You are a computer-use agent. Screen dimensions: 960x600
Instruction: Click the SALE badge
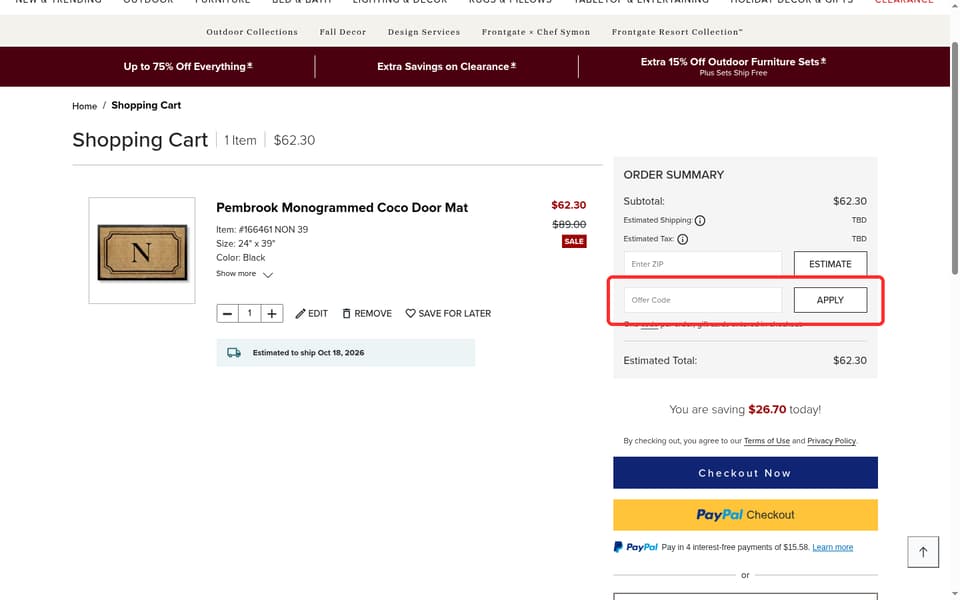574,241
